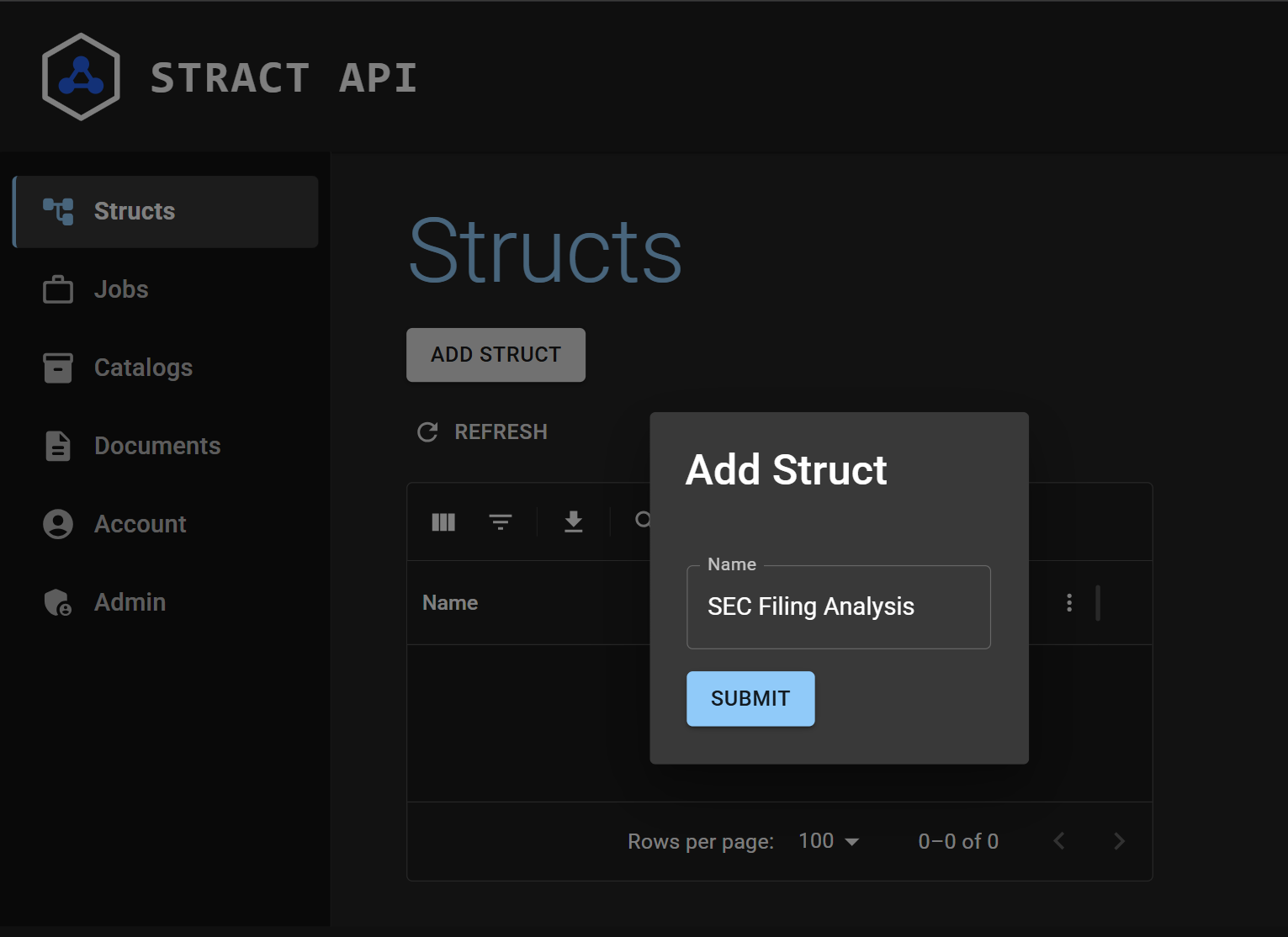Refresh the structs table
1288x937 pixels.
click(x=483, y=432)
